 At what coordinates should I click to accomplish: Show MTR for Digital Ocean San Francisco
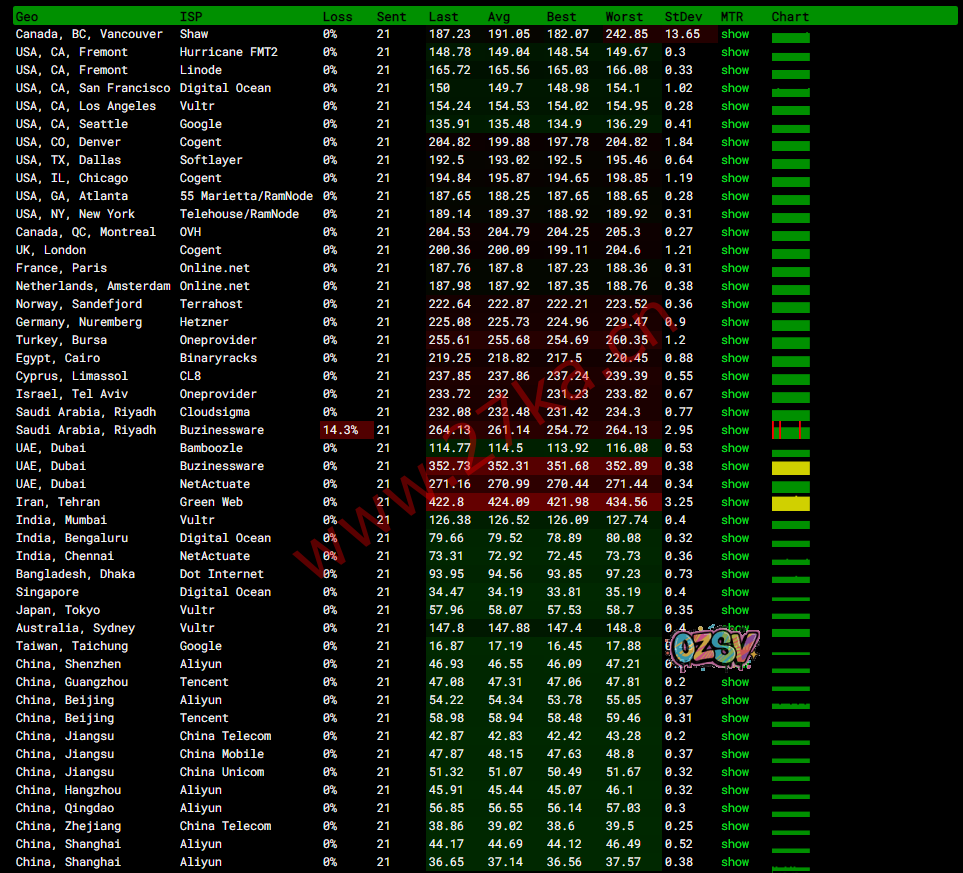pos(735,88)
